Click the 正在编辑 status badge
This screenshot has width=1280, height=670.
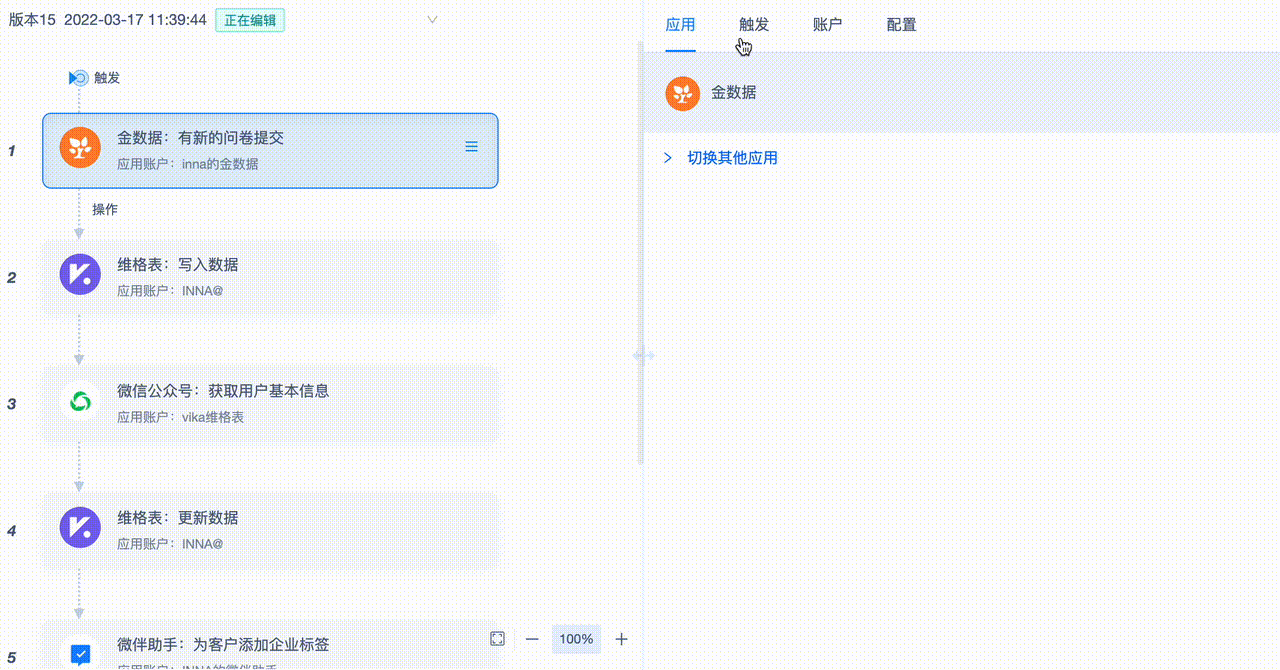[x=249, y=19]
